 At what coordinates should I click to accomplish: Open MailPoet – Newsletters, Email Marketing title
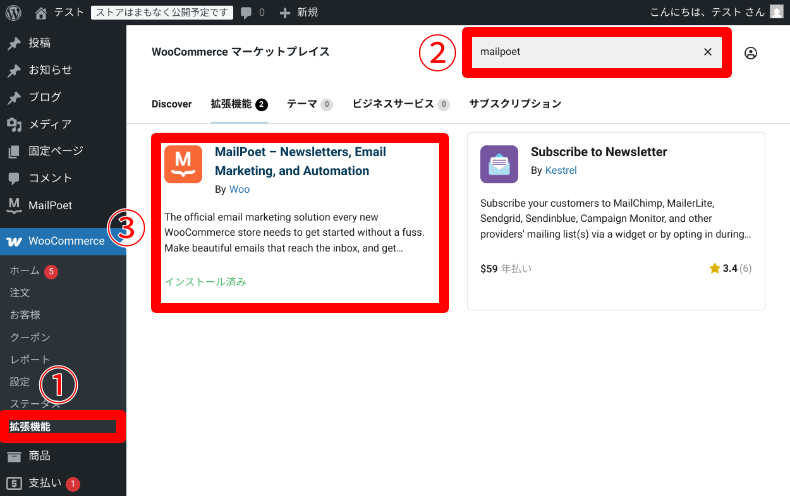pos(300,161)
